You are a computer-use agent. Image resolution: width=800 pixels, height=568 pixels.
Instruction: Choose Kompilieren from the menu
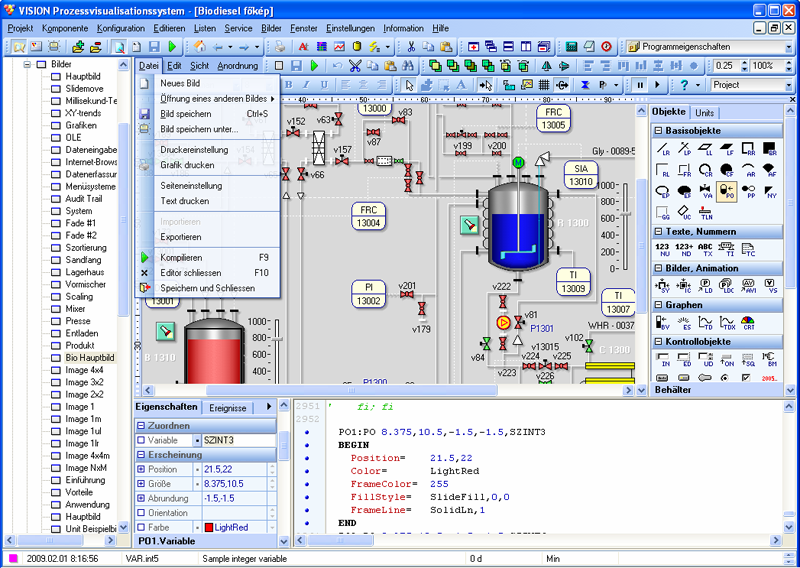pos(181,257)
